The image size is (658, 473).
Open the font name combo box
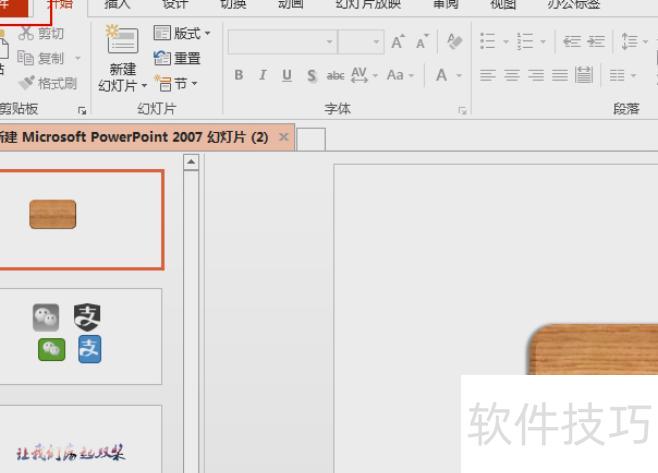click(x=283, y=42)
